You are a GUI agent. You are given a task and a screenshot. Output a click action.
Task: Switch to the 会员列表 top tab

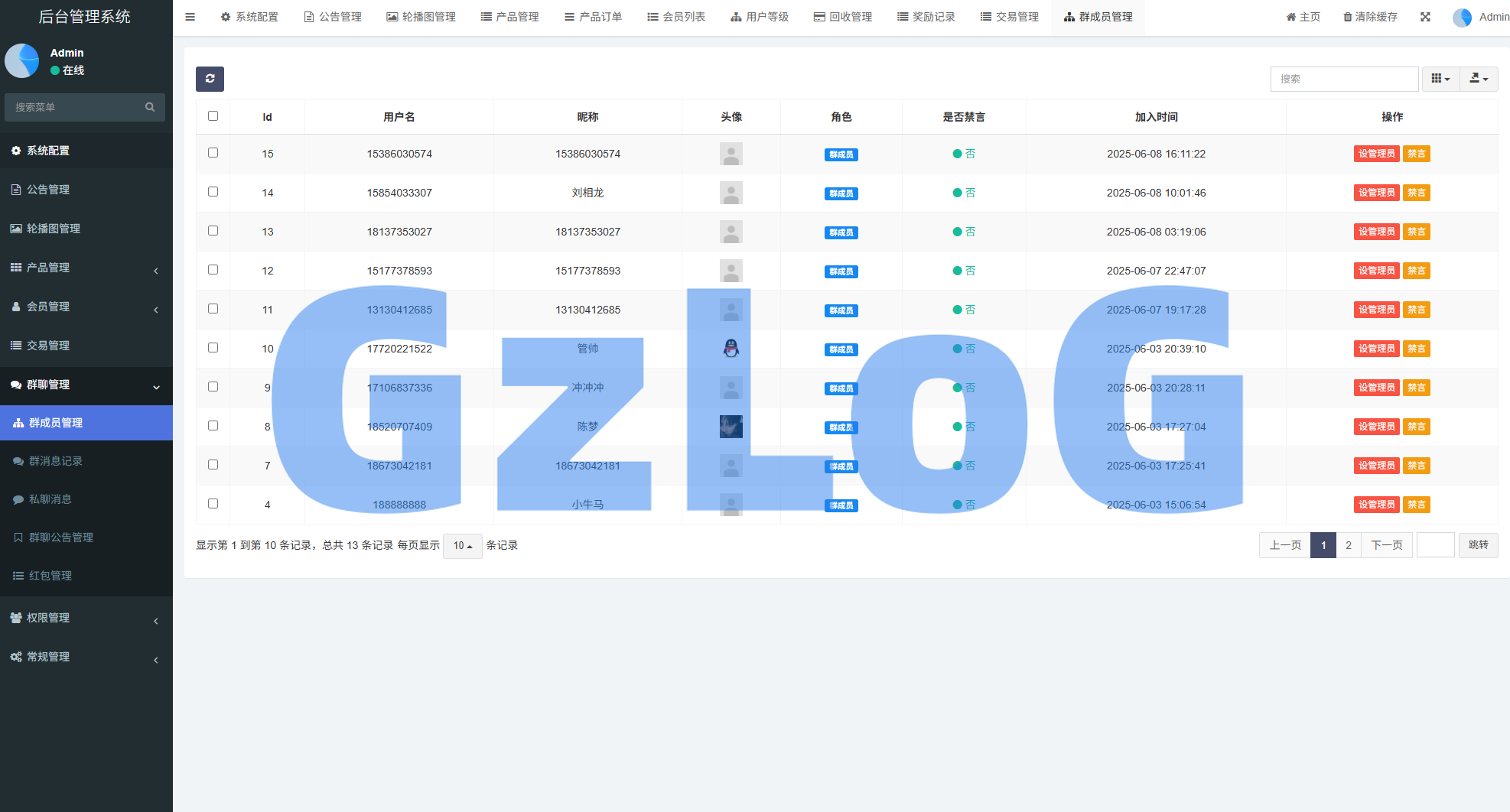click(x=676, y=17)
